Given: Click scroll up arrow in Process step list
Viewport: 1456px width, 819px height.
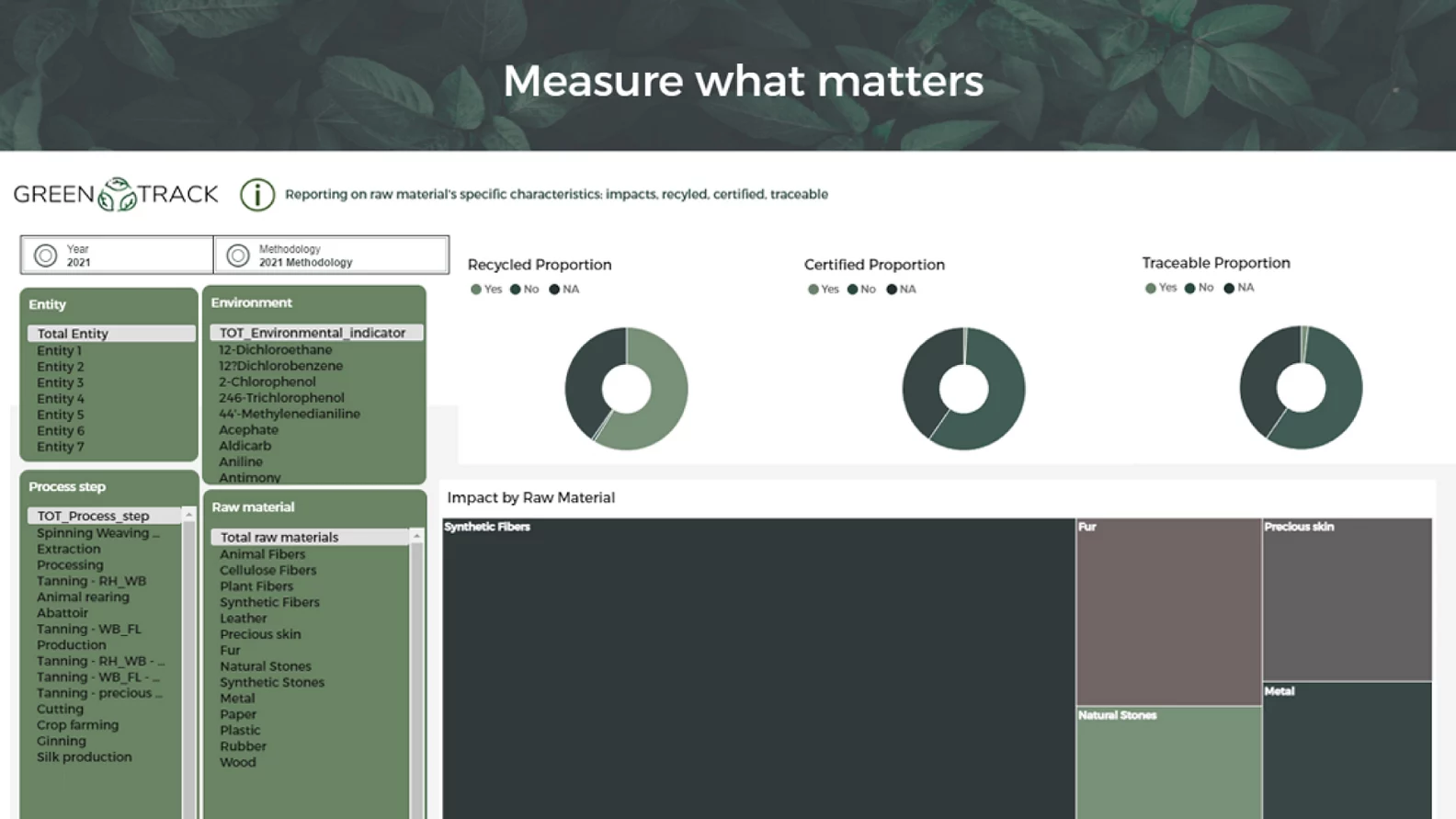Looking at the screenshot, I should pos(188,515).
